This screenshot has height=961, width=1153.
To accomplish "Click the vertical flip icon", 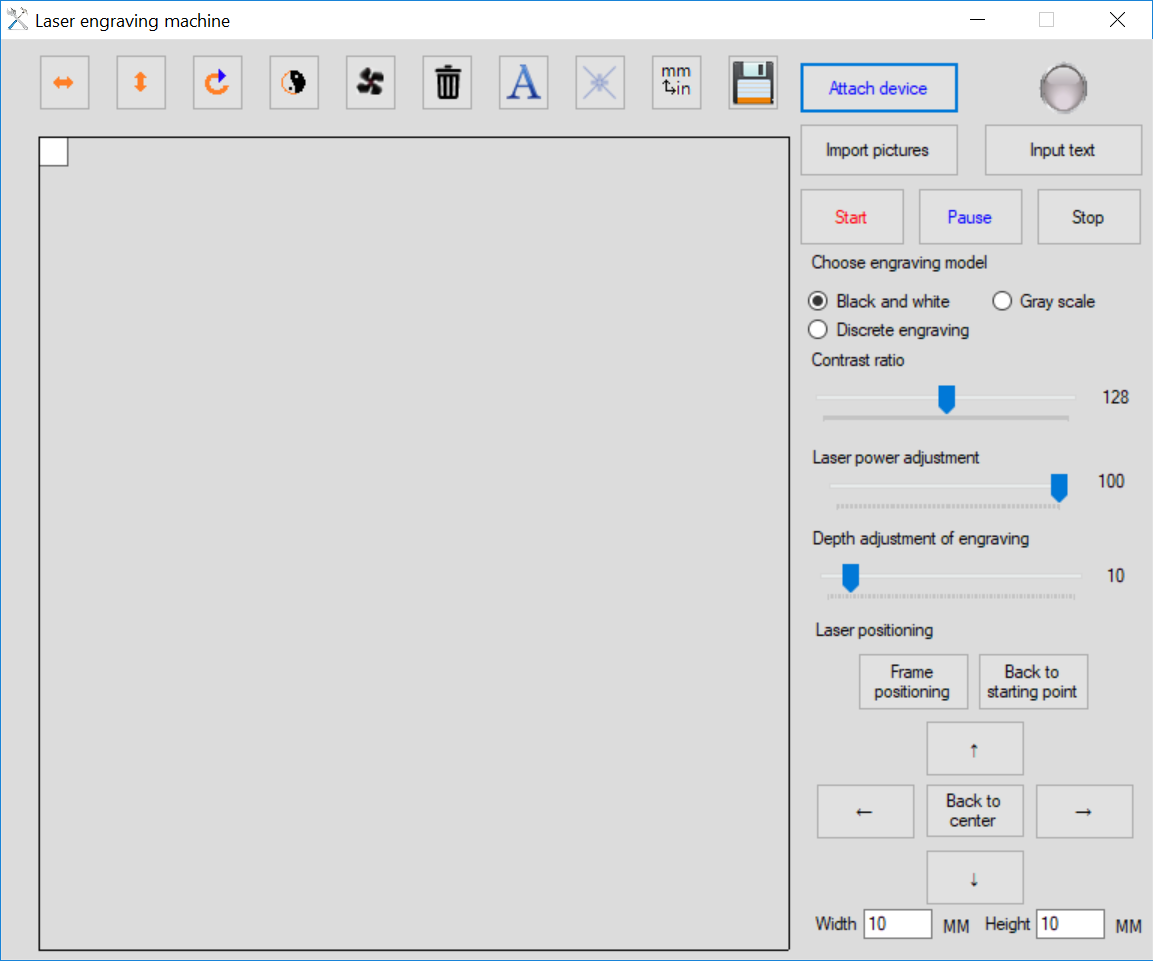I will pos(141,82).
